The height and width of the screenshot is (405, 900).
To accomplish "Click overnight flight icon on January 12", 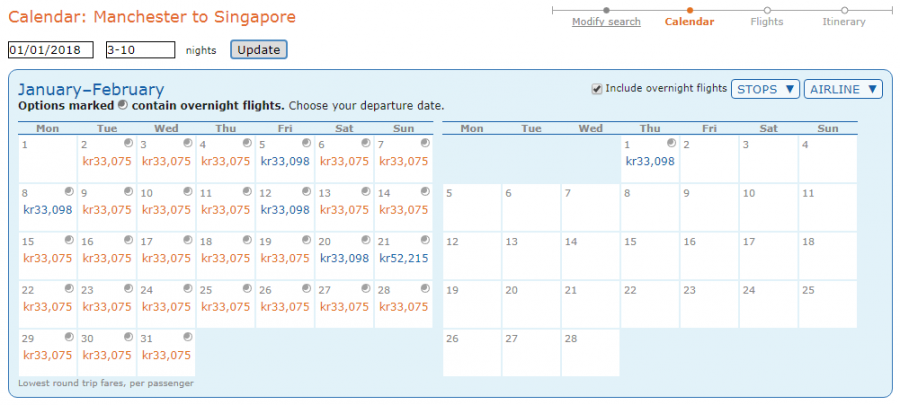I will [x=305, y=192].
